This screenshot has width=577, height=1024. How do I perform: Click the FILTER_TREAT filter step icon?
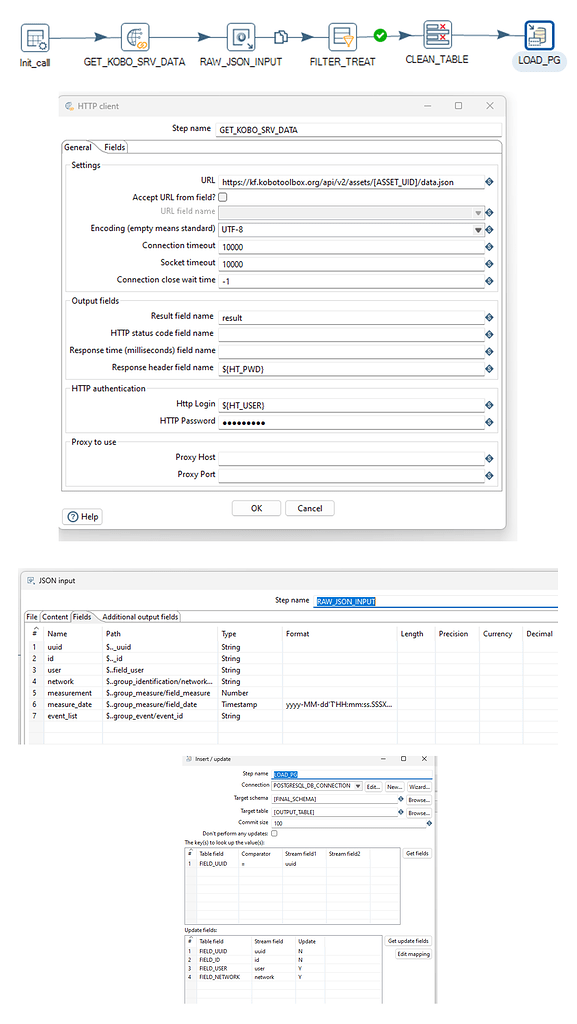[x=342, y=38]
